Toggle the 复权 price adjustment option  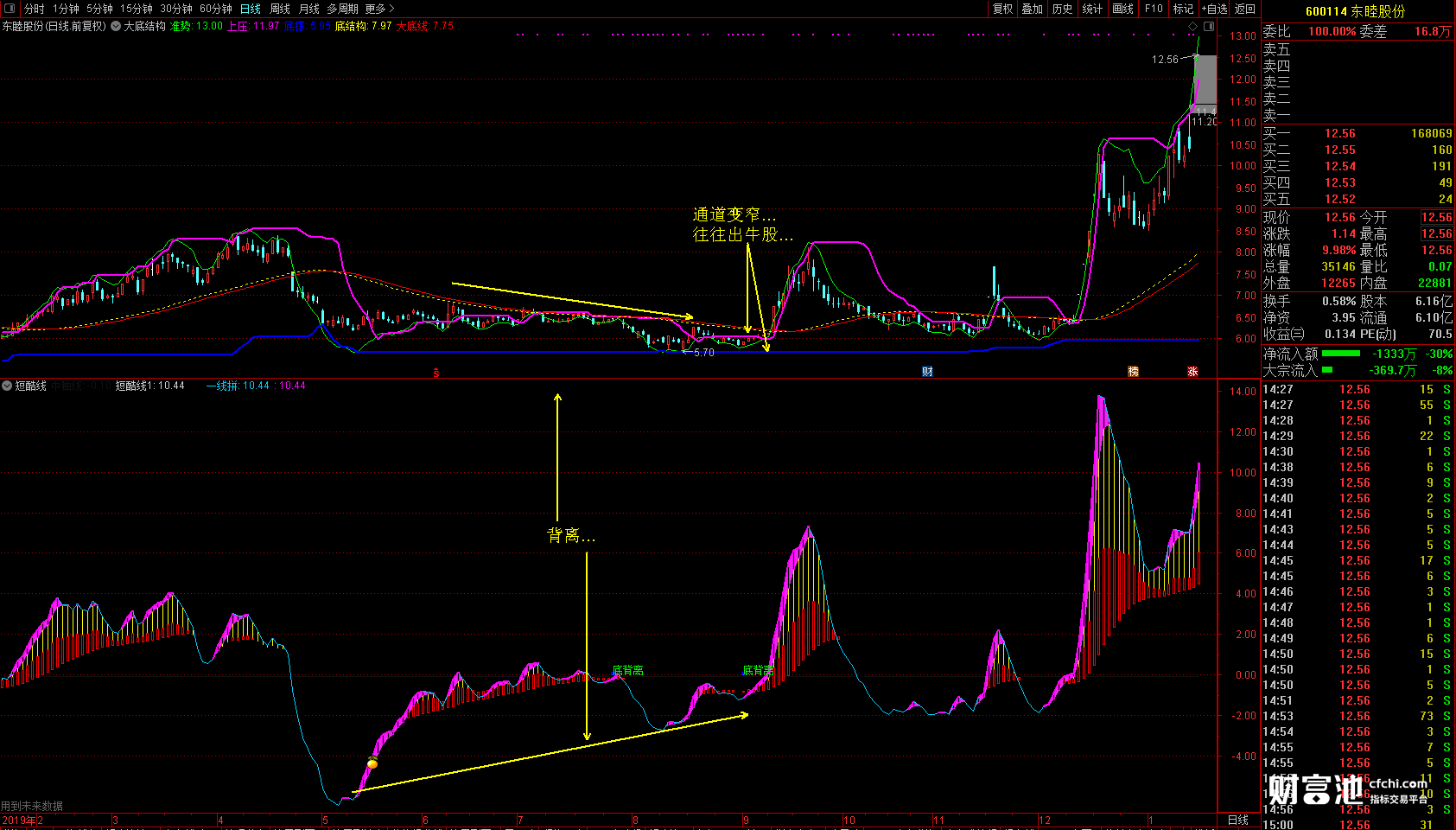coord(1002,9)
